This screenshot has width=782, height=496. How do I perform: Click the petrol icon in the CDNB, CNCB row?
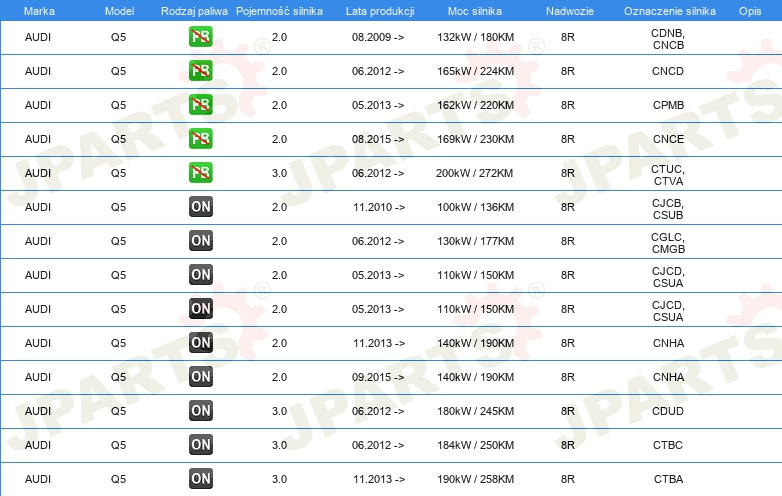click(x=200, y=37)
